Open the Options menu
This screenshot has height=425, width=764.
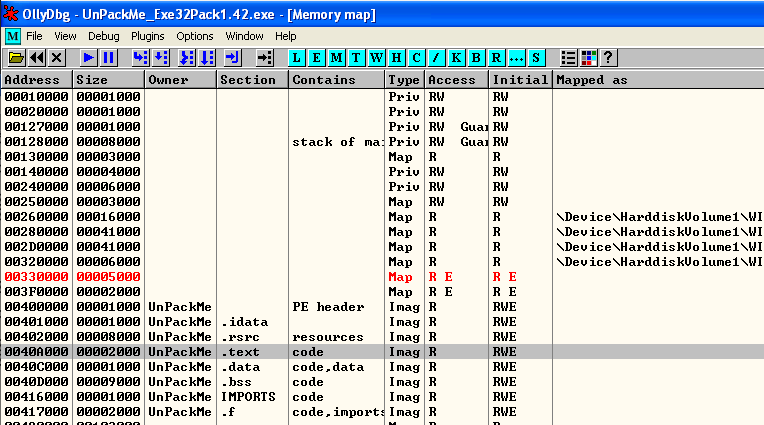point(195,36)
